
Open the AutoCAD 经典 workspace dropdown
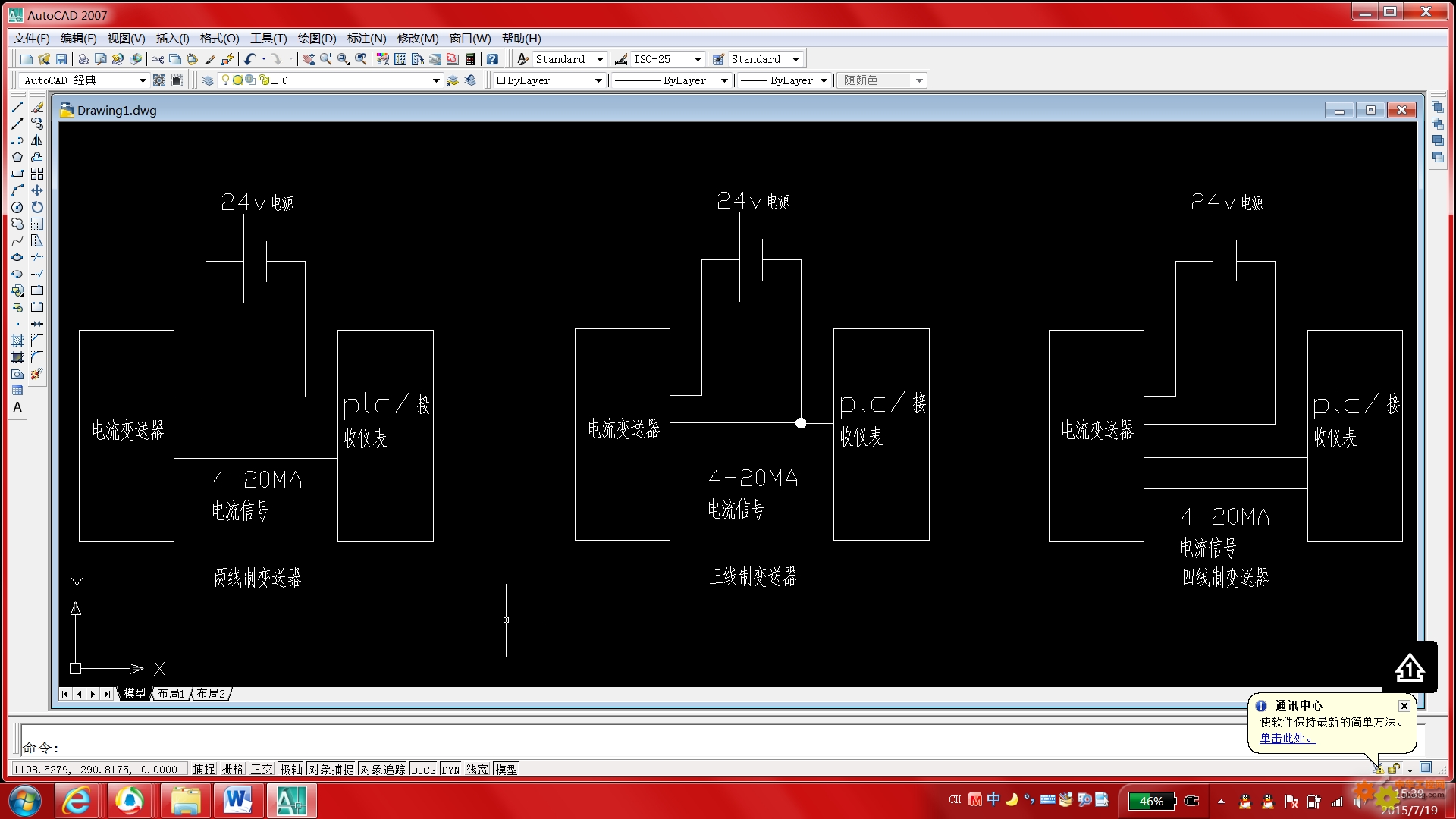pyautogui.click(x=142, y=80)
